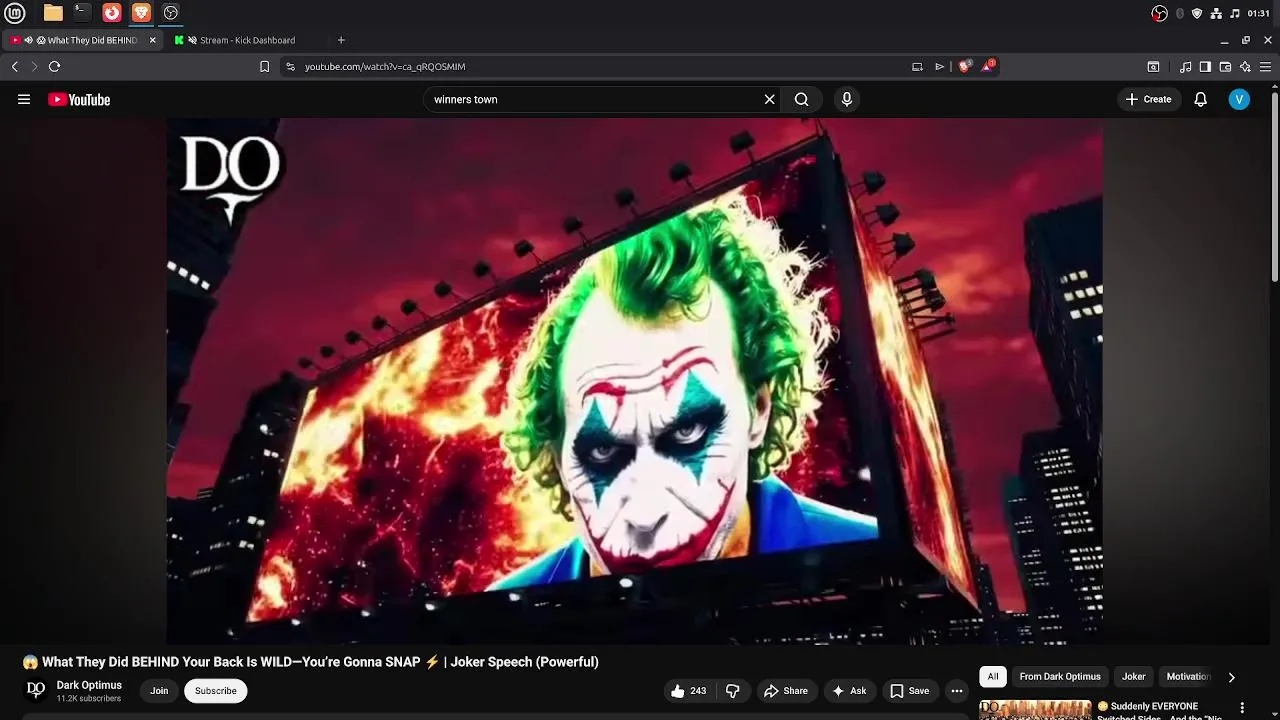Open the YouTube guide hamburger menu

click(x=24, y=99)
